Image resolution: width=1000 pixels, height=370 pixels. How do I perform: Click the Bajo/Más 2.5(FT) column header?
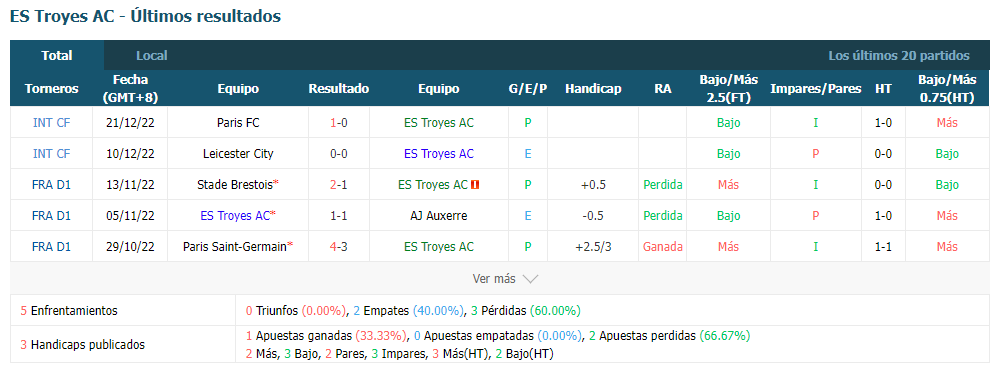pyautogui.click(x=728, y=89)
